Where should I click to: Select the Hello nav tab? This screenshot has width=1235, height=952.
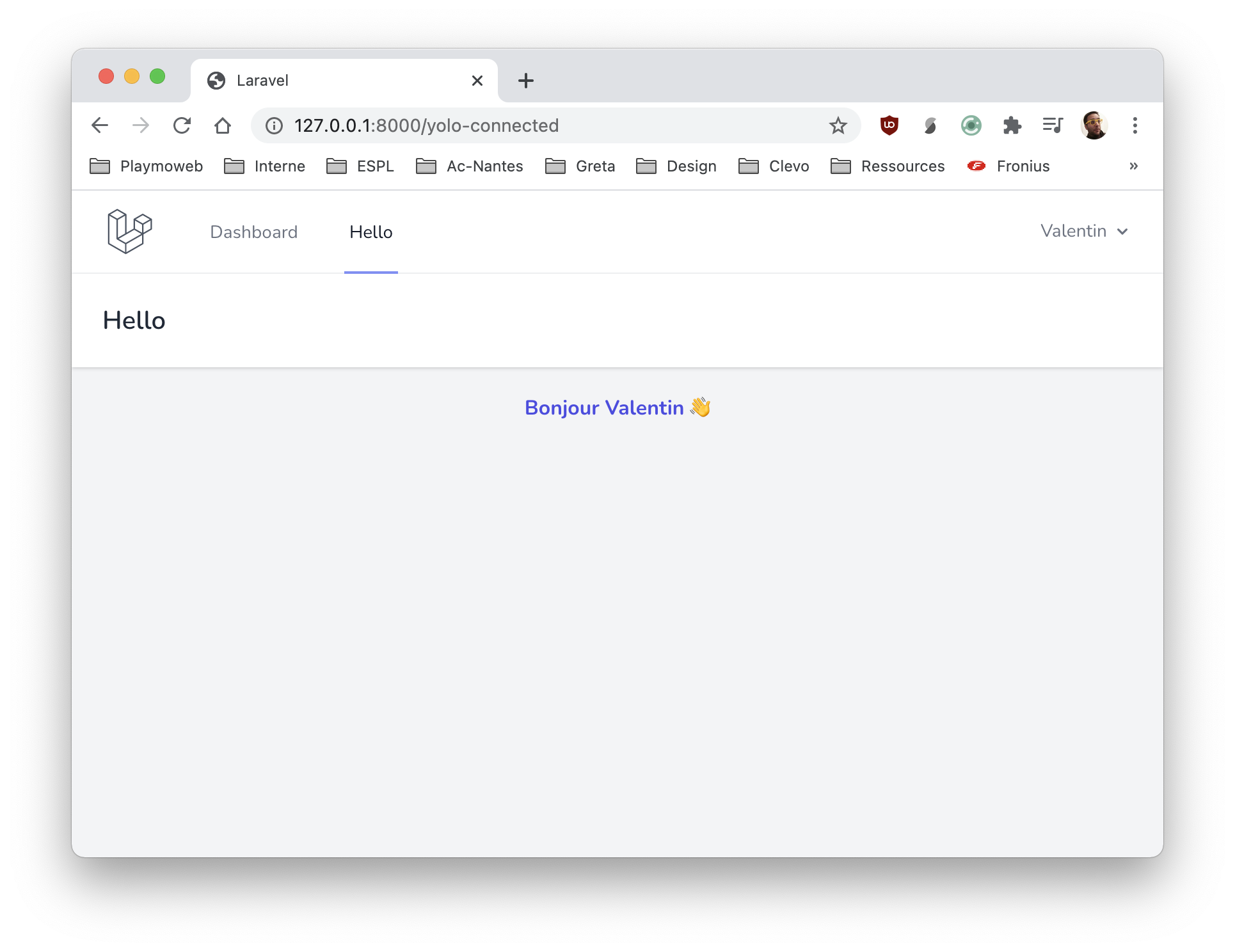[371, 232]
